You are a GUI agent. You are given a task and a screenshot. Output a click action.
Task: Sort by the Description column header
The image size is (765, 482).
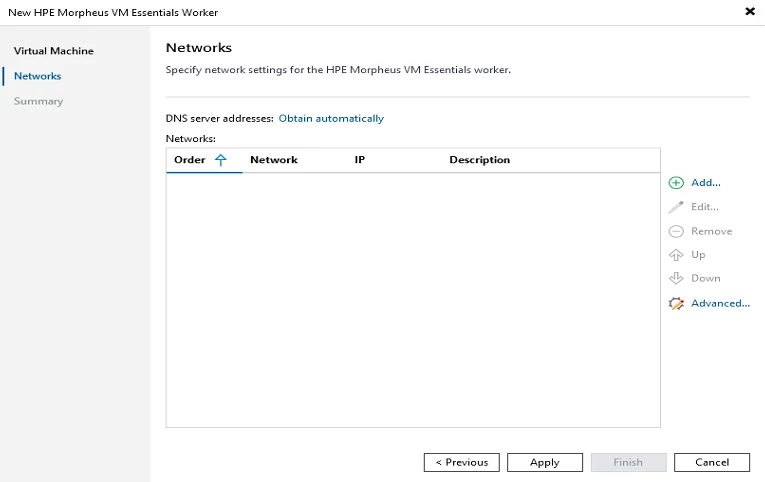480,160
